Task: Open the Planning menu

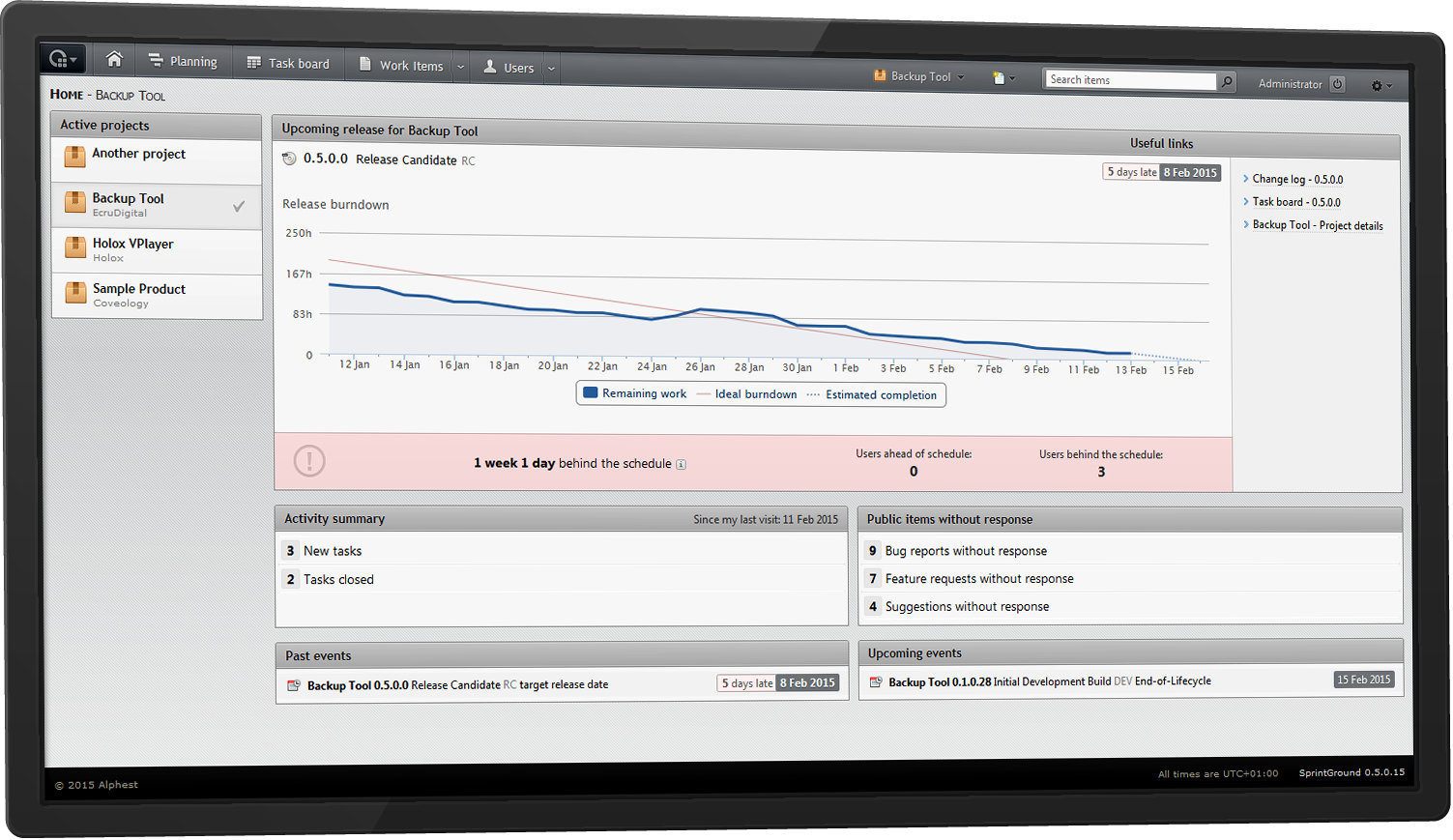Action: 183,61
